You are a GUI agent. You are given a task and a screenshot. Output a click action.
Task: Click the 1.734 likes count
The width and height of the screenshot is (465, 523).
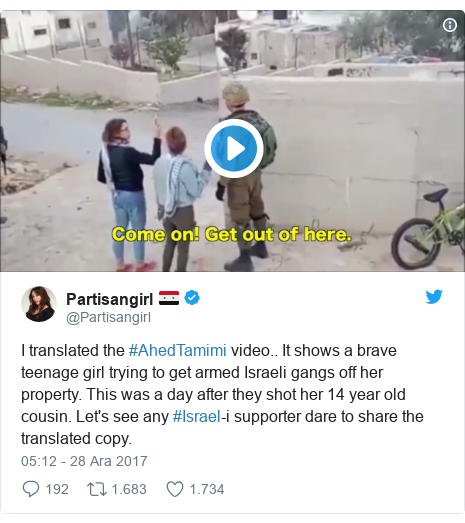click(207, 489)
